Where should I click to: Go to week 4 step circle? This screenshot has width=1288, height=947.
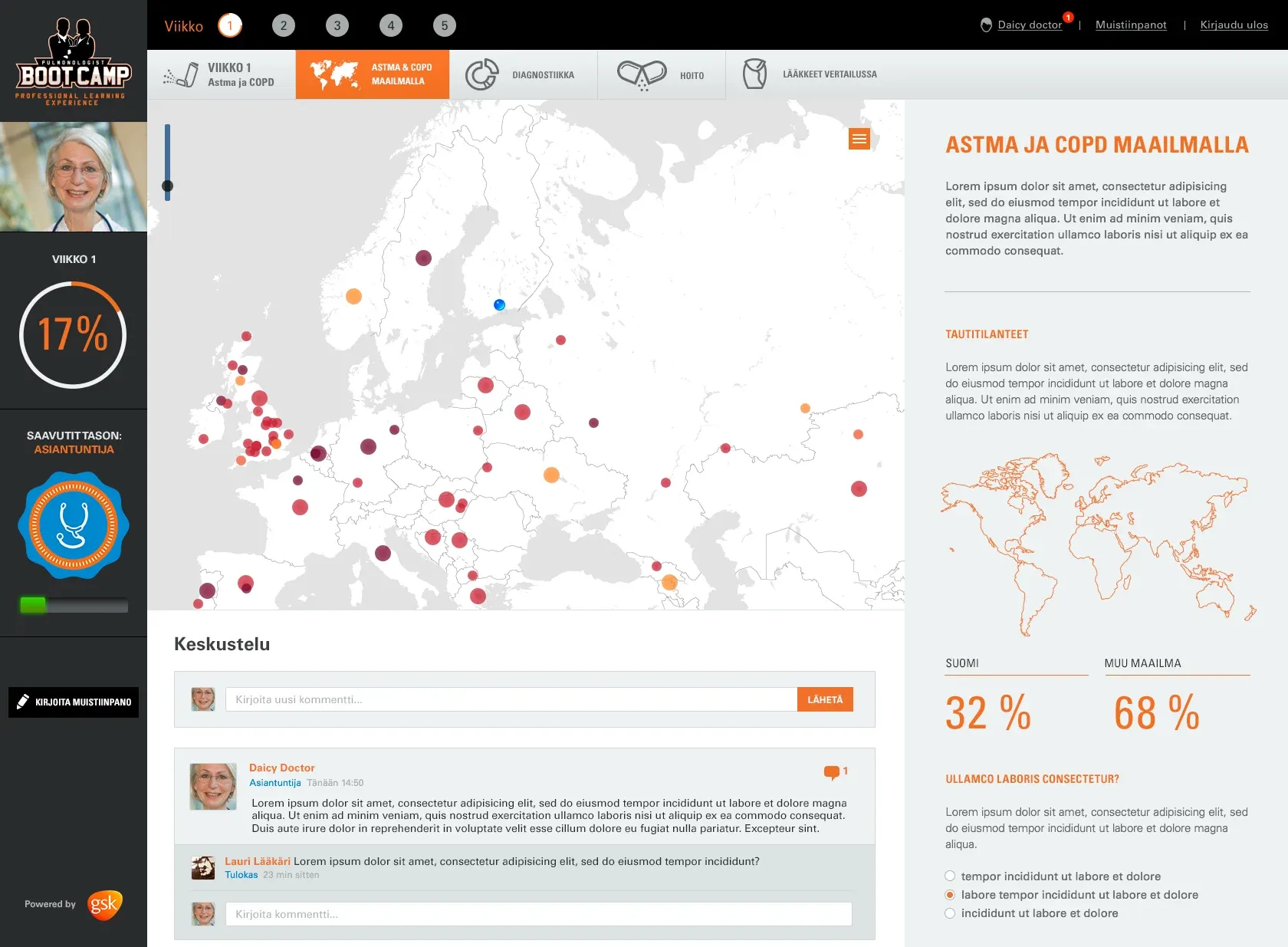[x=391, y=25]
